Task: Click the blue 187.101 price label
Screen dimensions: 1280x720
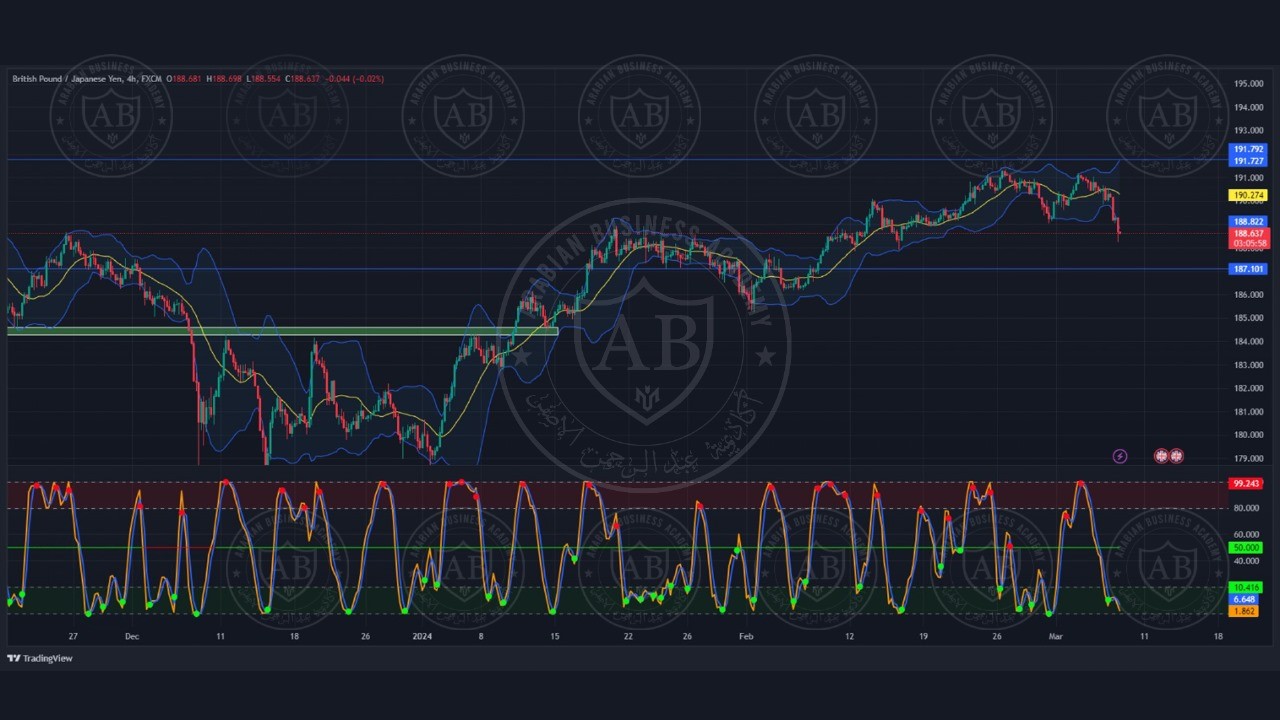Action: 1248,269
